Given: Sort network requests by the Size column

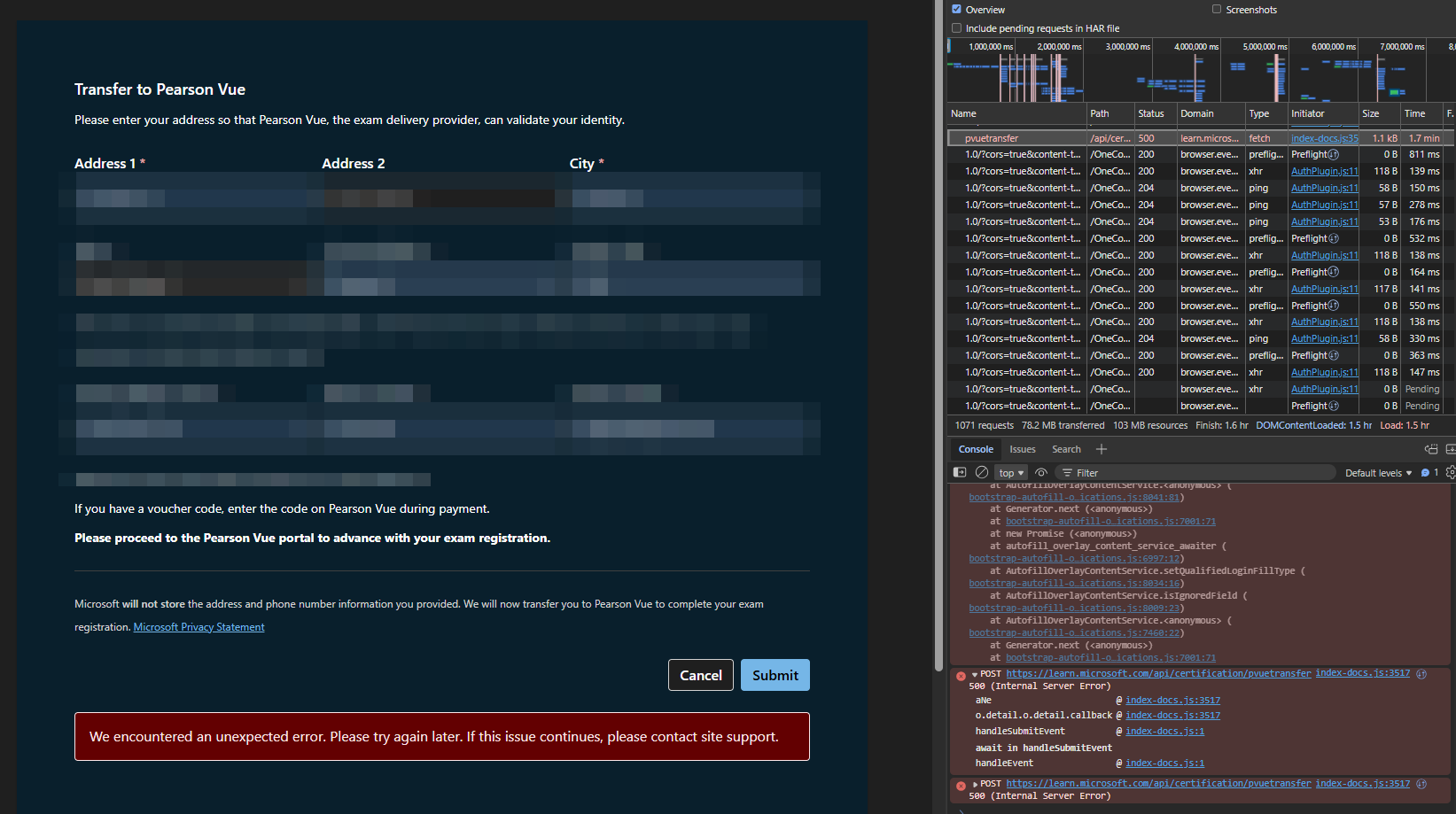Looking at the screenshot, I should click(1379, 113).
